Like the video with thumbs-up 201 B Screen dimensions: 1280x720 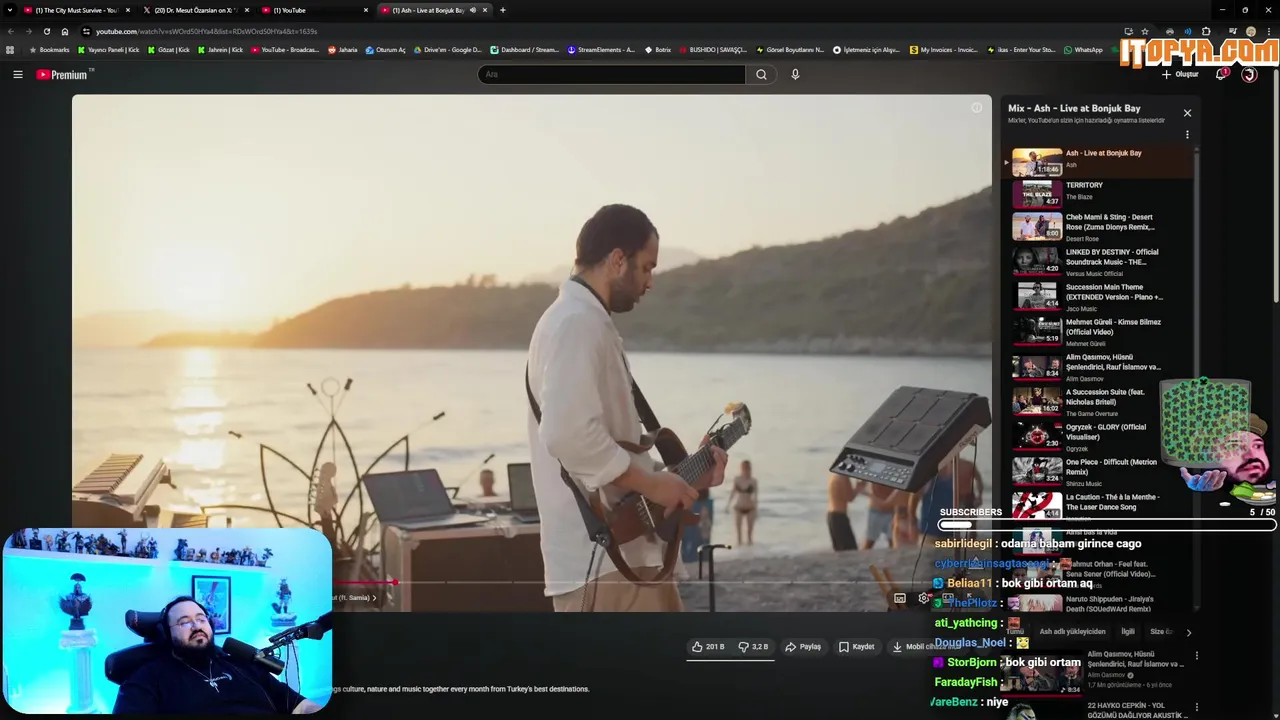point(707,647)
